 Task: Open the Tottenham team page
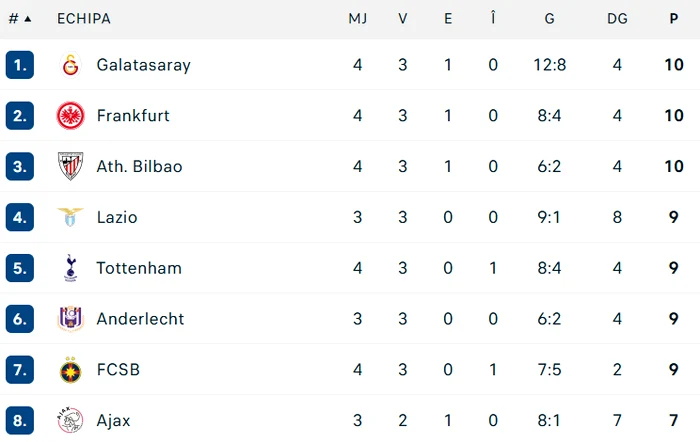click(139, 268)
